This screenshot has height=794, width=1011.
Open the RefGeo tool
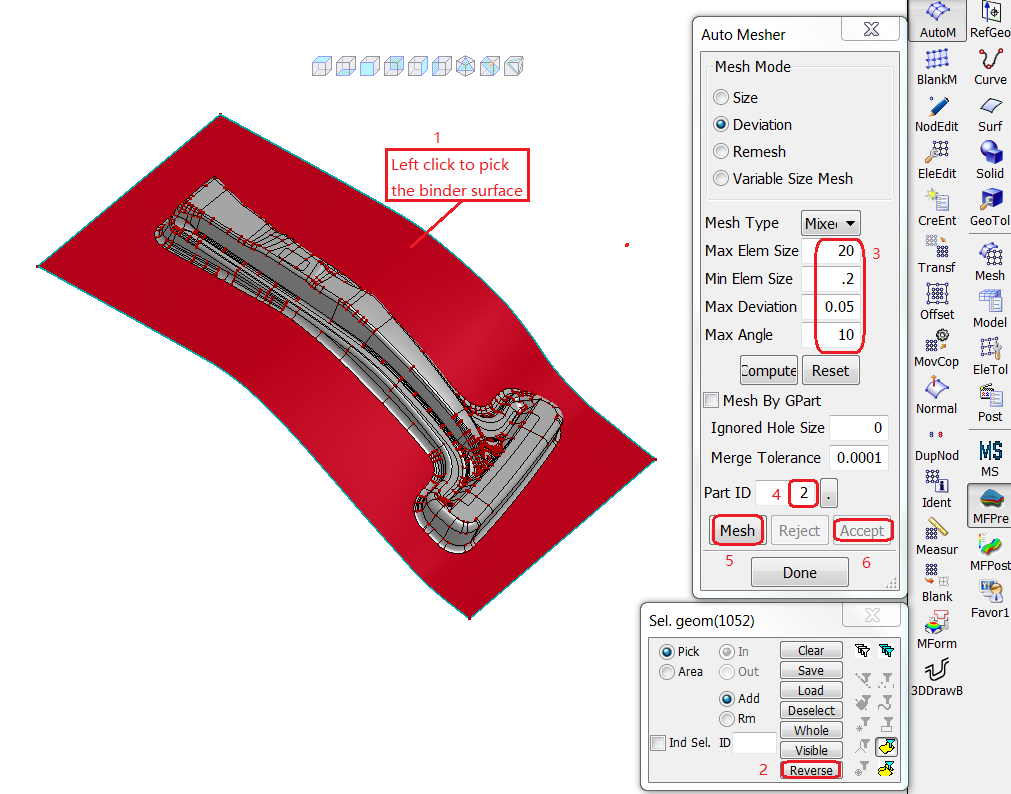tap(990, 20)
